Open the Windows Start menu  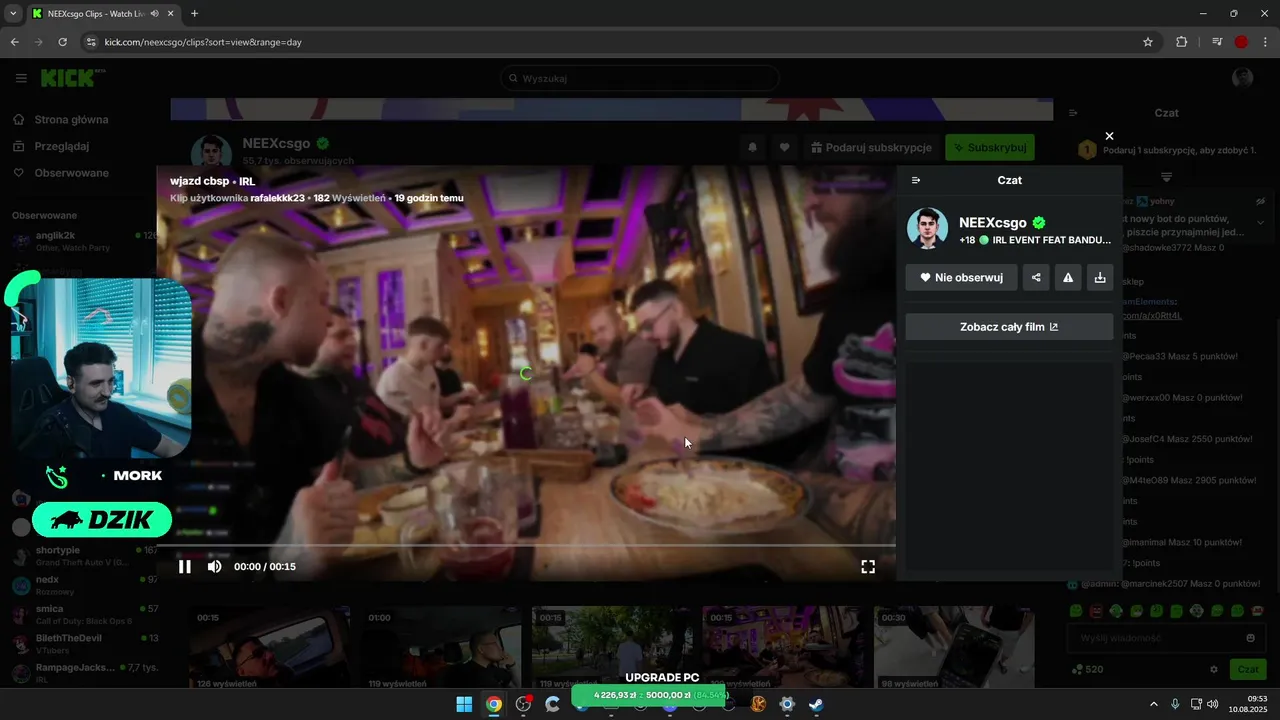pos(464,704)
